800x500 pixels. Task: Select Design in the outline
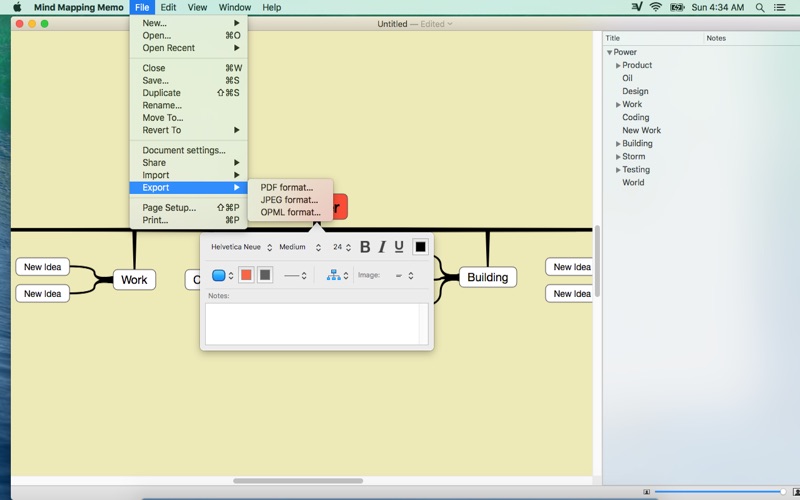[635, 91]
